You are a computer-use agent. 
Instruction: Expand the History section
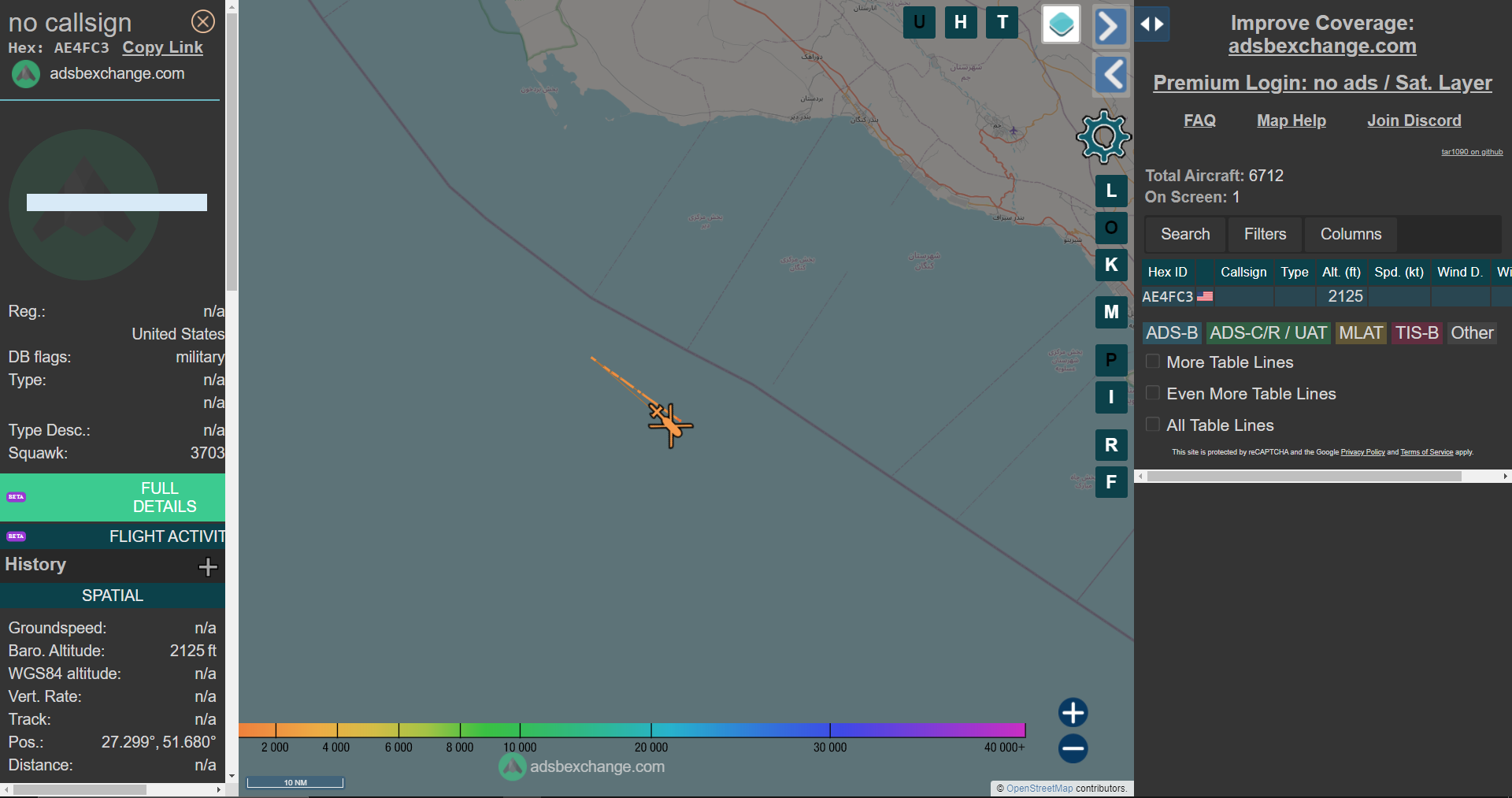tap(208, 566)
